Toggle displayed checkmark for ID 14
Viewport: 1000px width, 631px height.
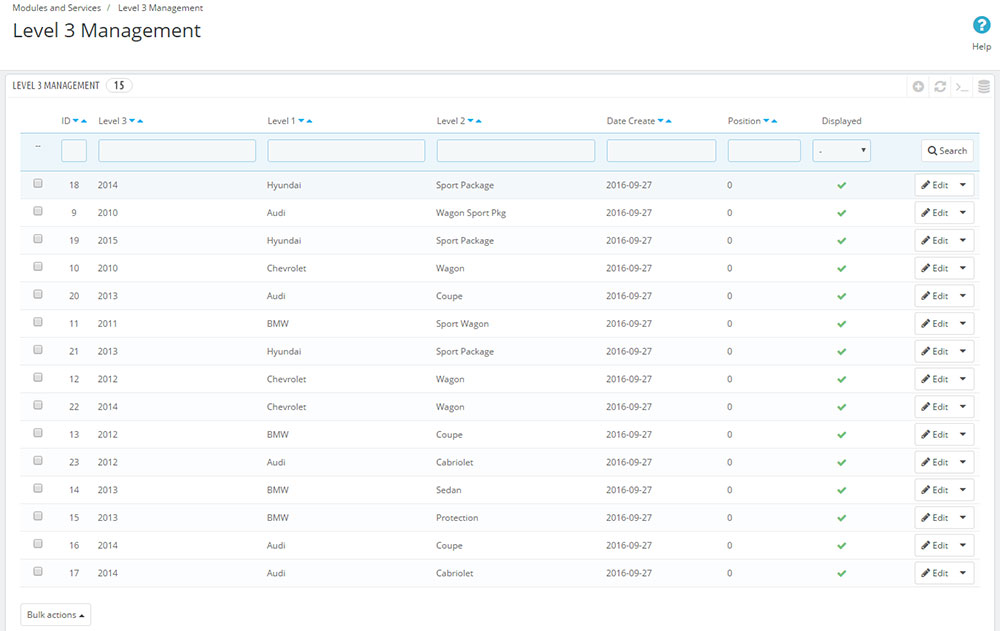(x=841, y=490)
